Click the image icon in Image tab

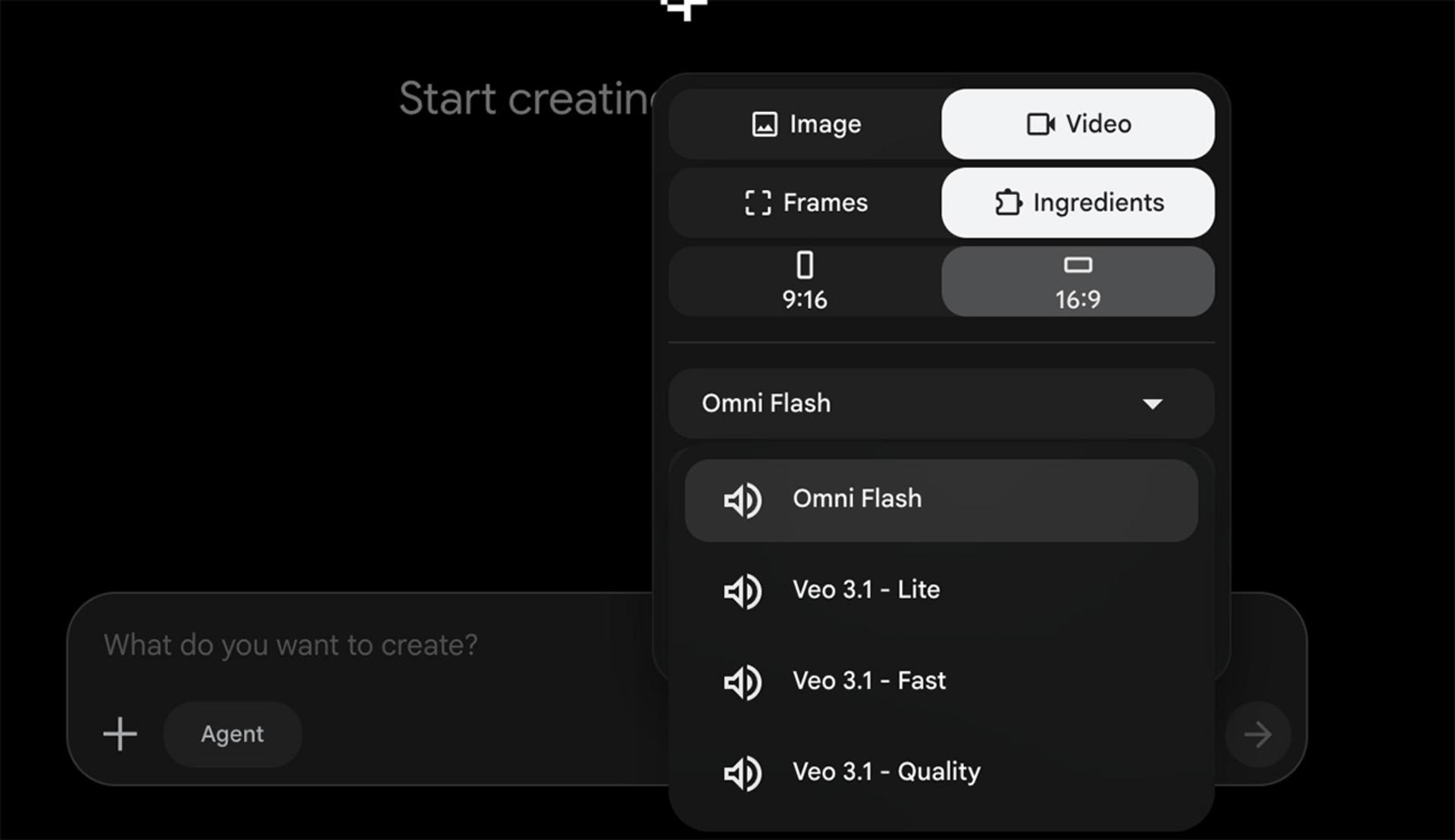(764, 124)
